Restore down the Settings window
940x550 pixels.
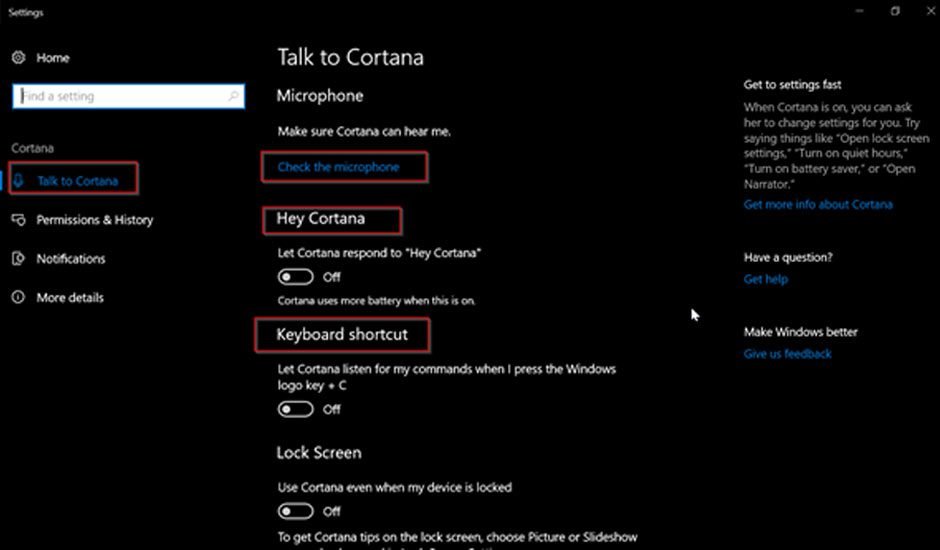coord(895,11)
